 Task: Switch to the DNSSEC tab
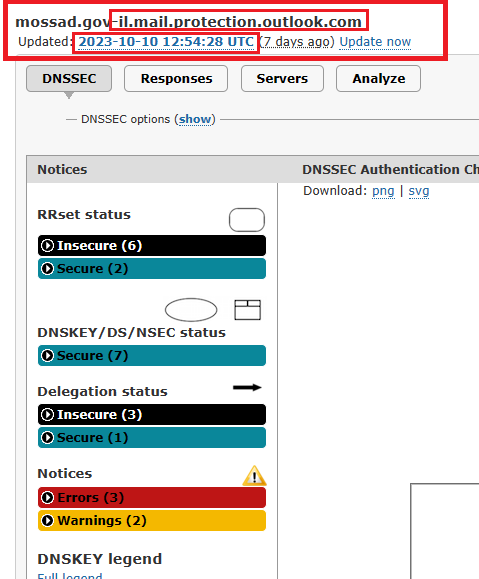(69, 79)
